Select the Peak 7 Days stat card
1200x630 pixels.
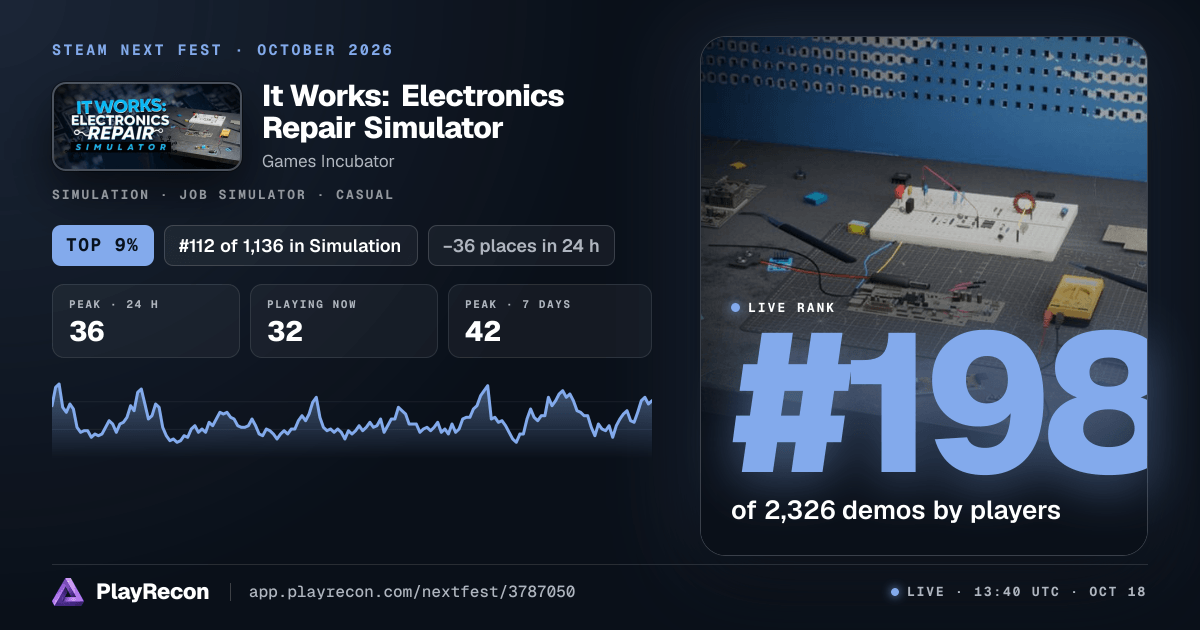[x=550, y=321]
